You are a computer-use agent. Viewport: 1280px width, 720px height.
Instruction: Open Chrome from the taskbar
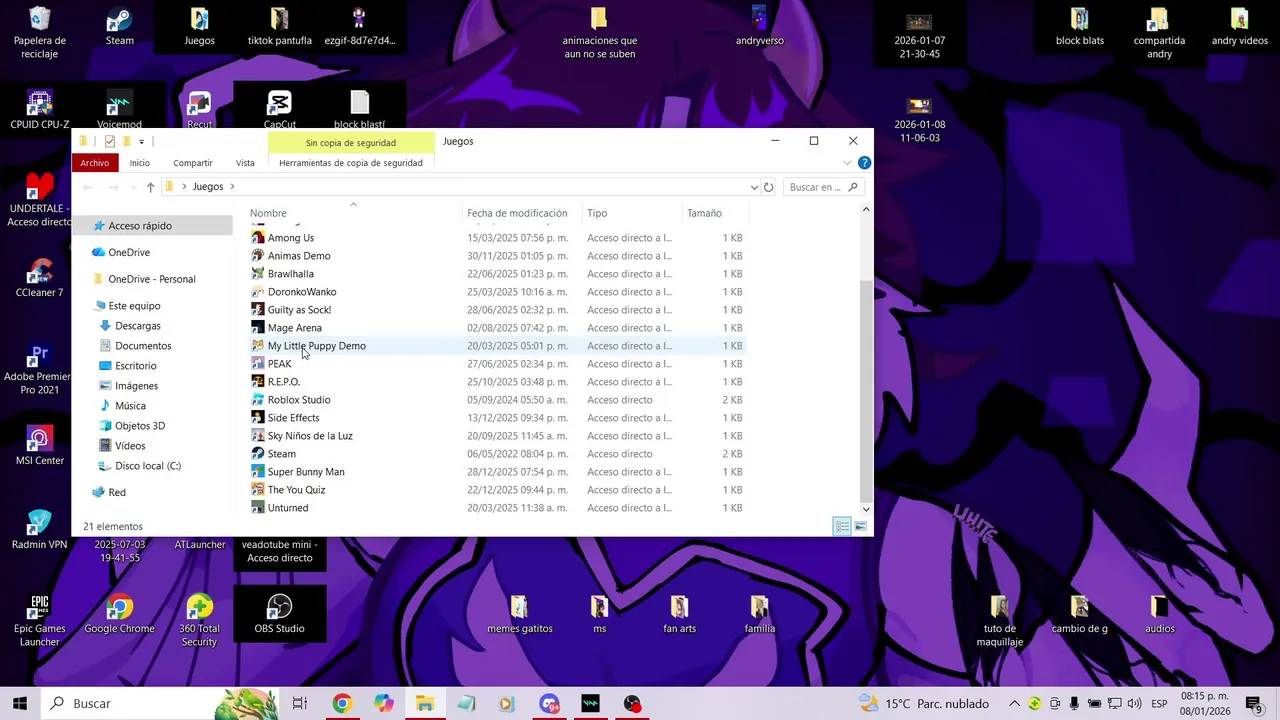pos(342,704)
